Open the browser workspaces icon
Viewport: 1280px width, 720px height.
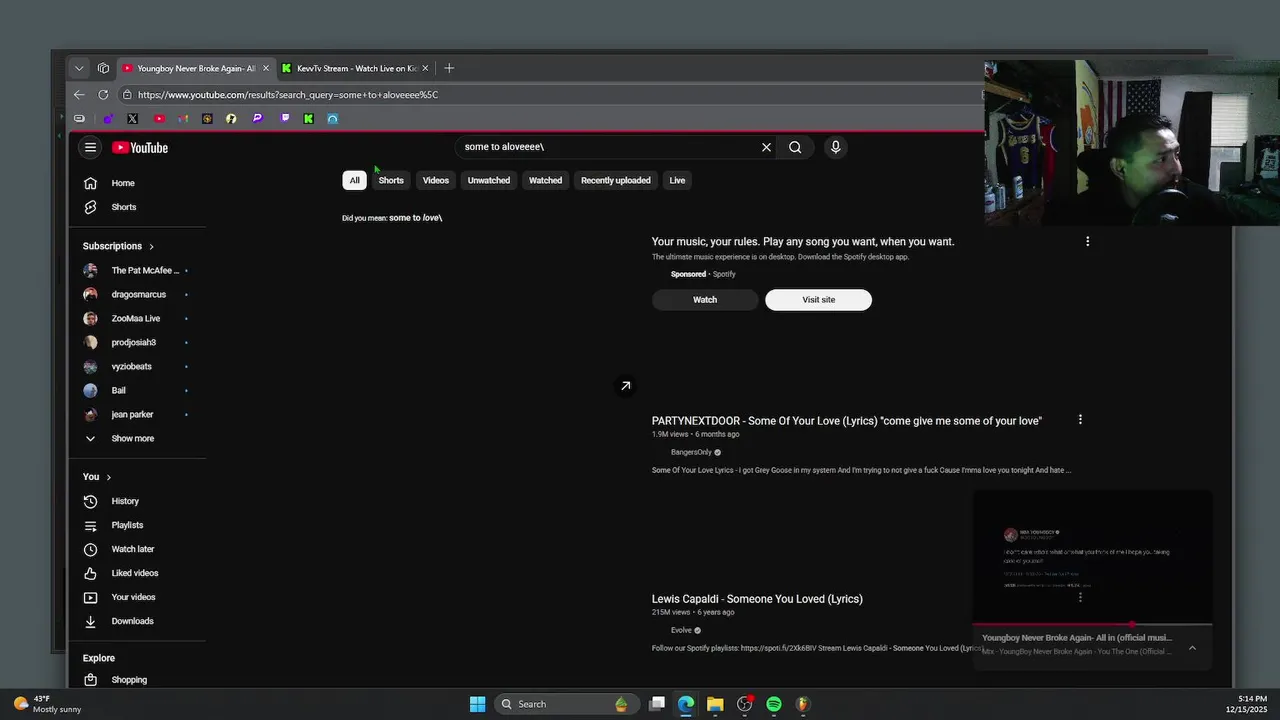[103, 68]
